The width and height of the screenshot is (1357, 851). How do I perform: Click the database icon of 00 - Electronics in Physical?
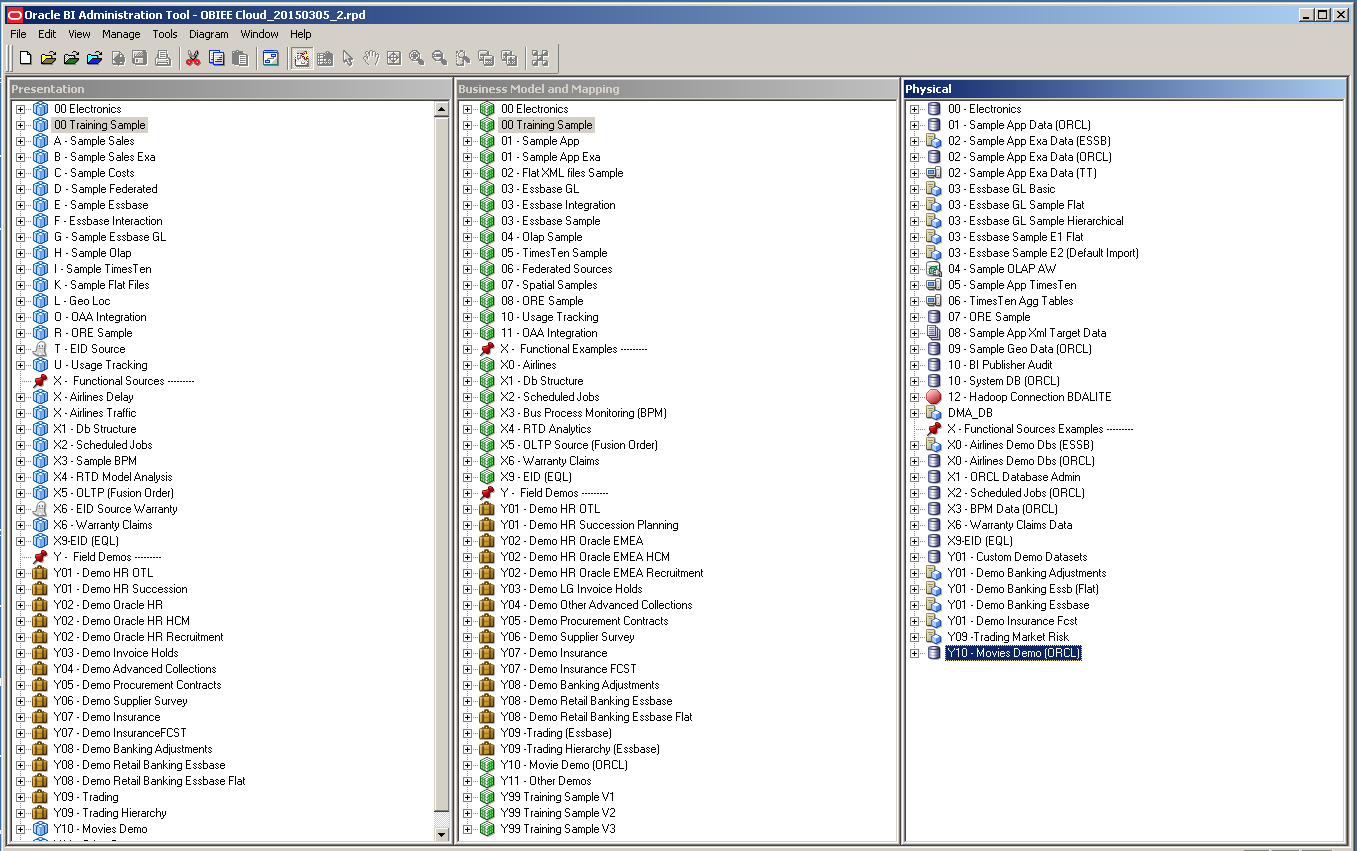(934, 109)
